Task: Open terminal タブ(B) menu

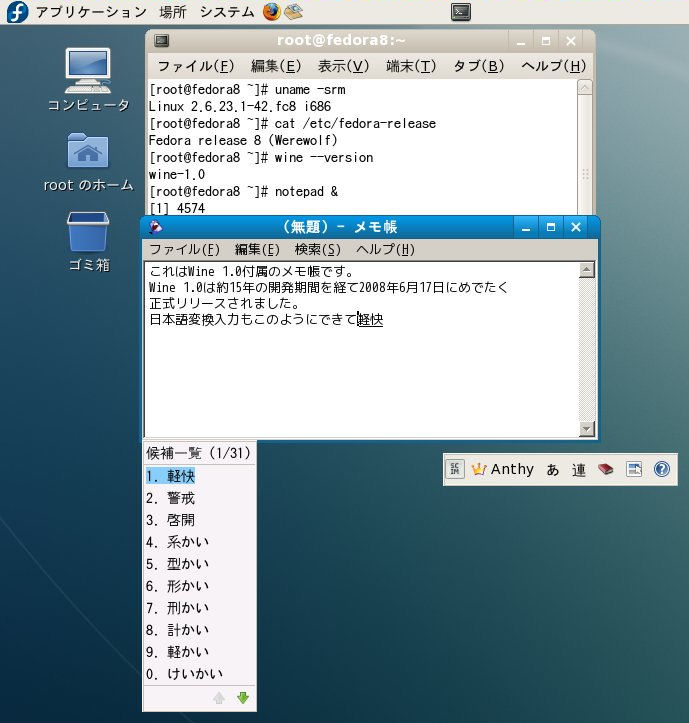Action: point(478,66)
